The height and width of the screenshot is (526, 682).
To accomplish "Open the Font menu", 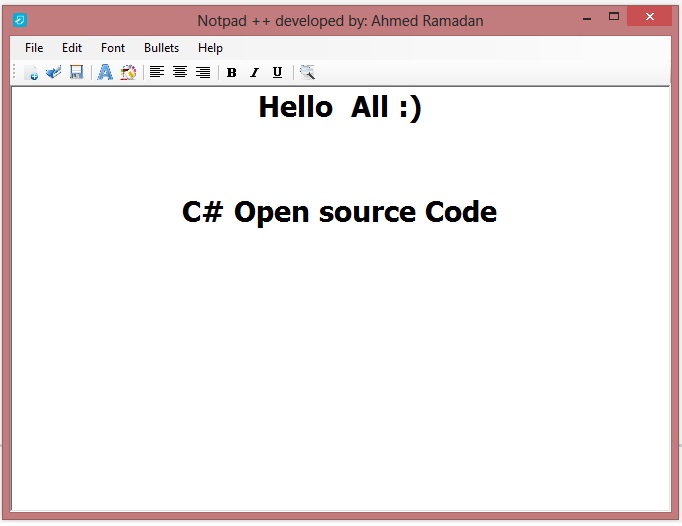I will coord(113,48).
